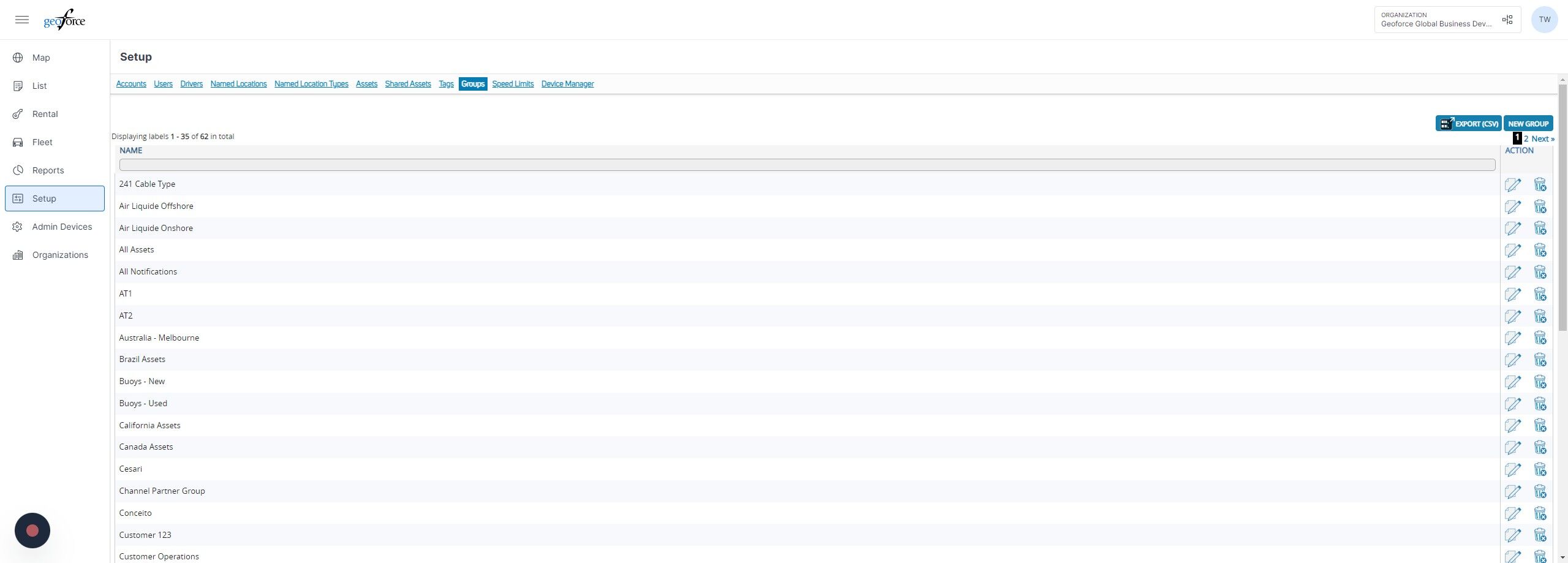Screen dimensions: 1568x563
Task: Click the Name filter input field
Action: tap(807, 165)
